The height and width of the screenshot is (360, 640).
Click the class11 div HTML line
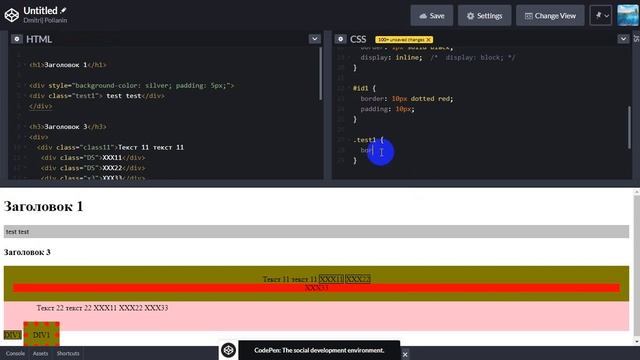[110, 147]
